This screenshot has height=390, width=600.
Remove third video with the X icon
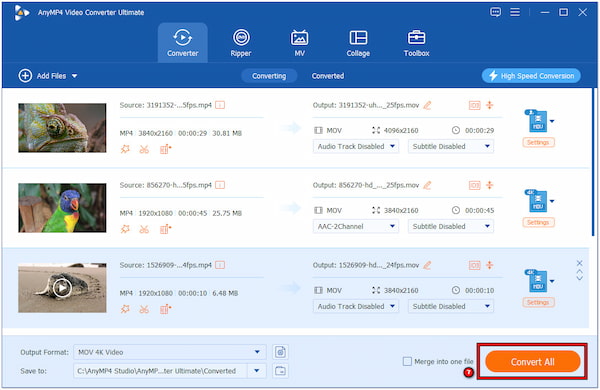point(579,263)
